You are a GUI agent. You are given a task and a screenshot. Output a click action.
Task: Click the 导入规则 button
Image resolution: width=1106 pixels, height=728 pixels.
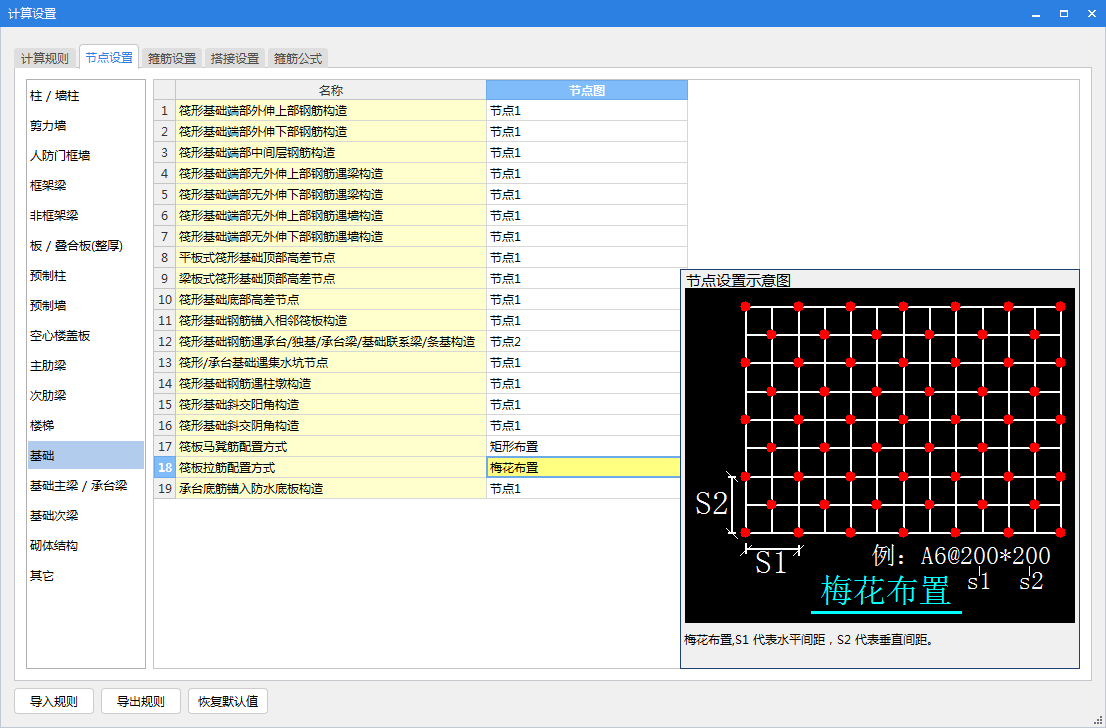(x=54, y=701)
